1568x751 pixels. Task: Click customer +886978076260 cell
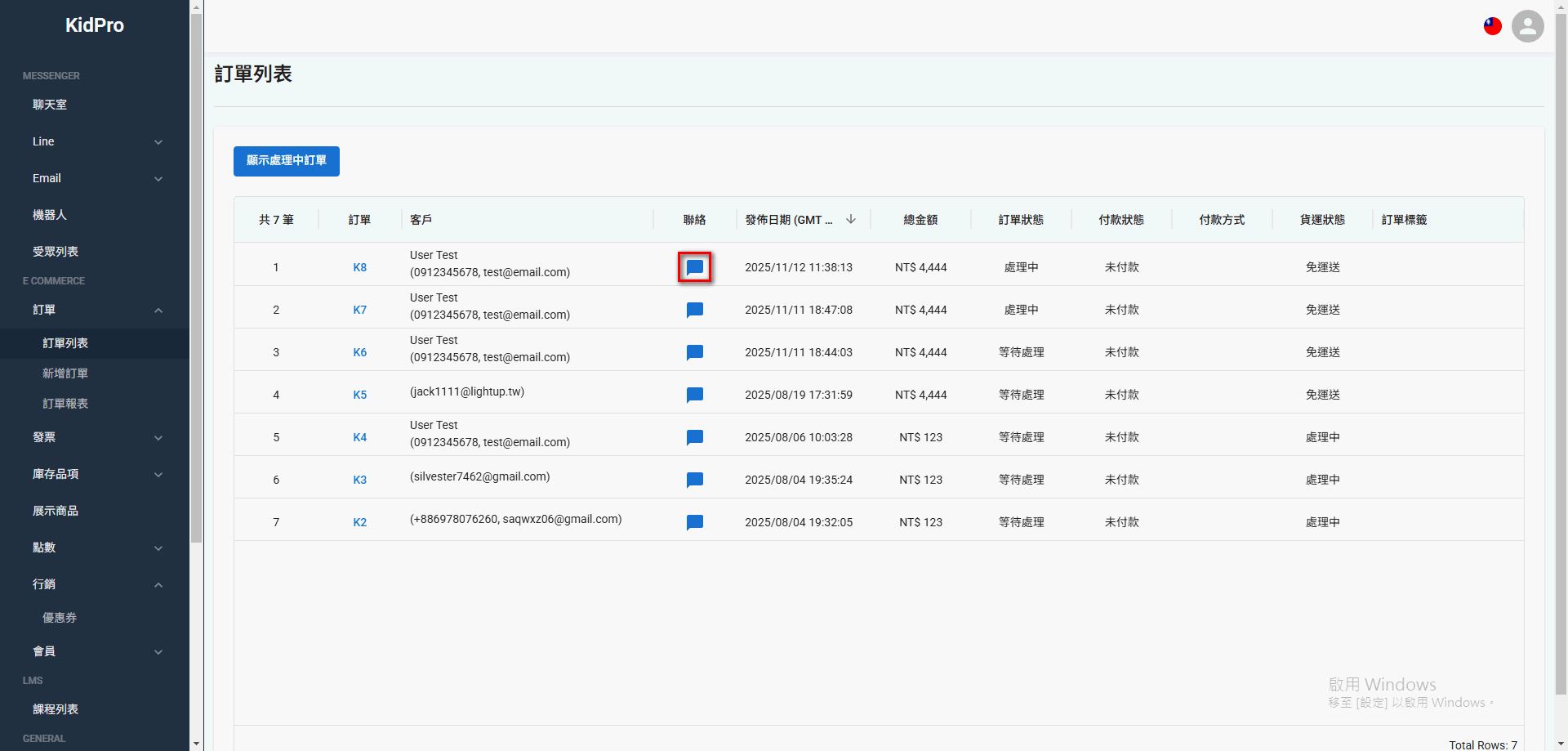[x=516, y=519]
